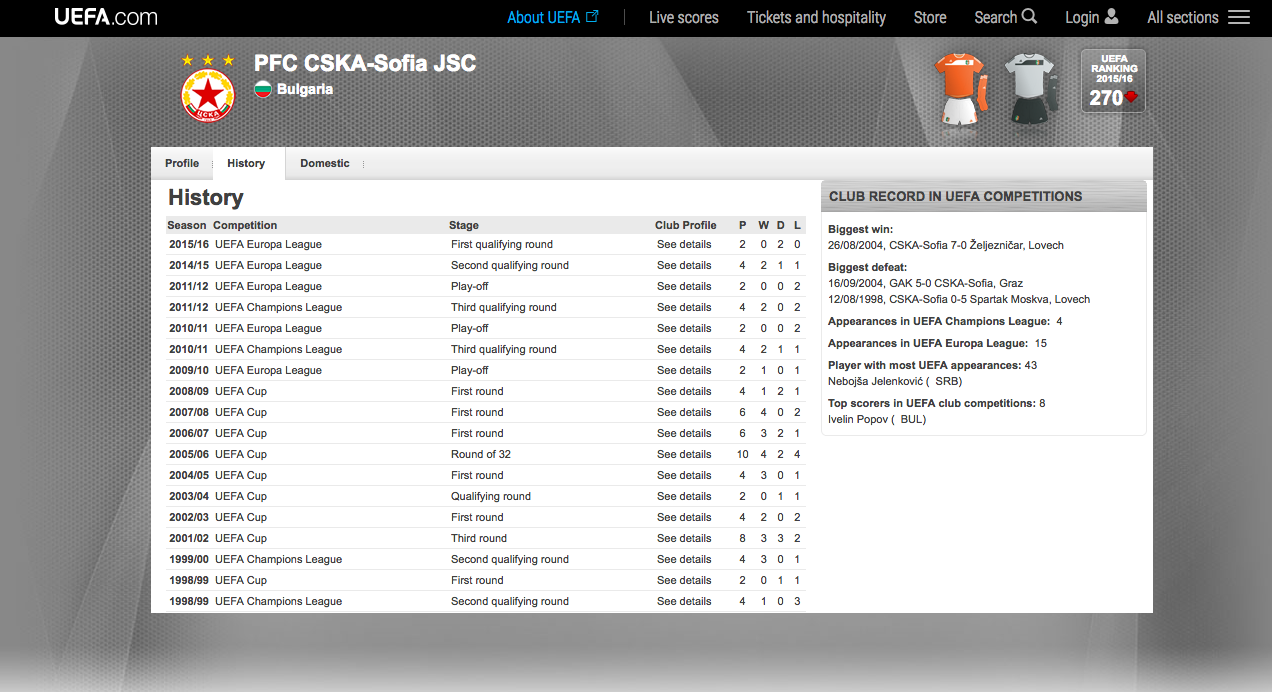This screenshot has width=1272, height=692.
Task: Switch to the Profile tab
Action: pyautogui.click(x=182, y=163)
